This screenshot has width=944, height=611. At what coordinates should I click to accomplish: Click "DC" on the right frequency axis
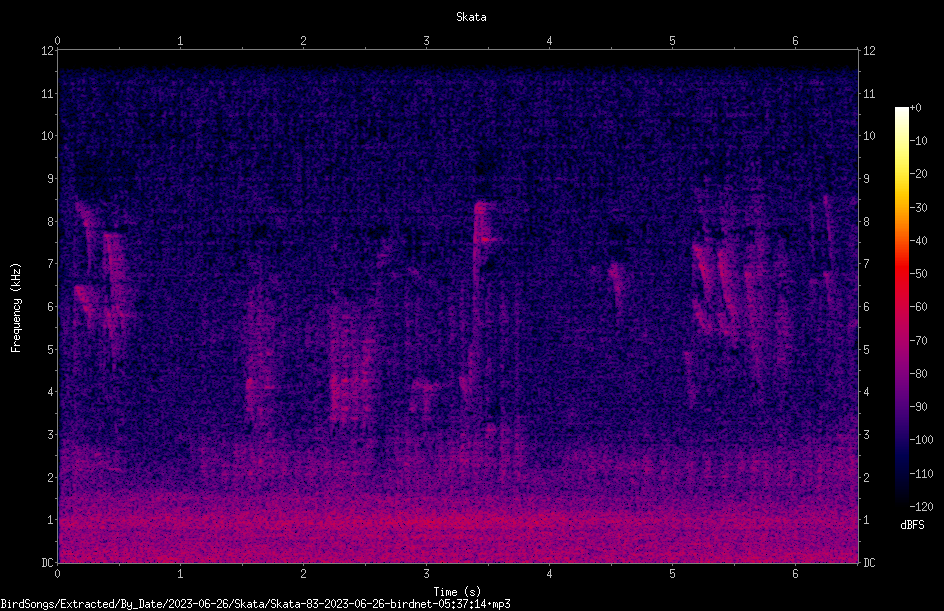pyautogui.click(x=869, y=563)
